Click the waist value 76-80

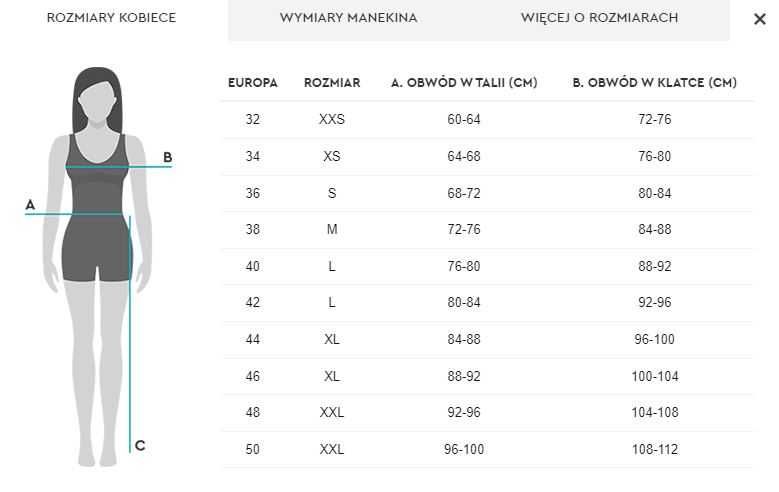click(464, 266)
